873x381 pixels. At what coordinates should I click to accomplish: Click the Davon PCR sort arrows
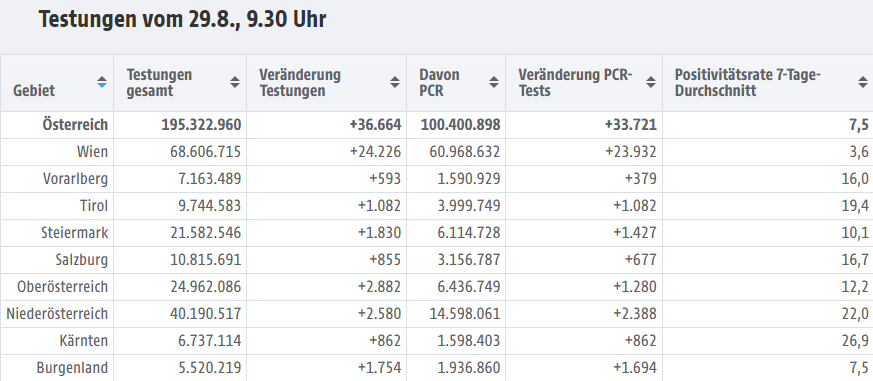(x=494, y=82)
